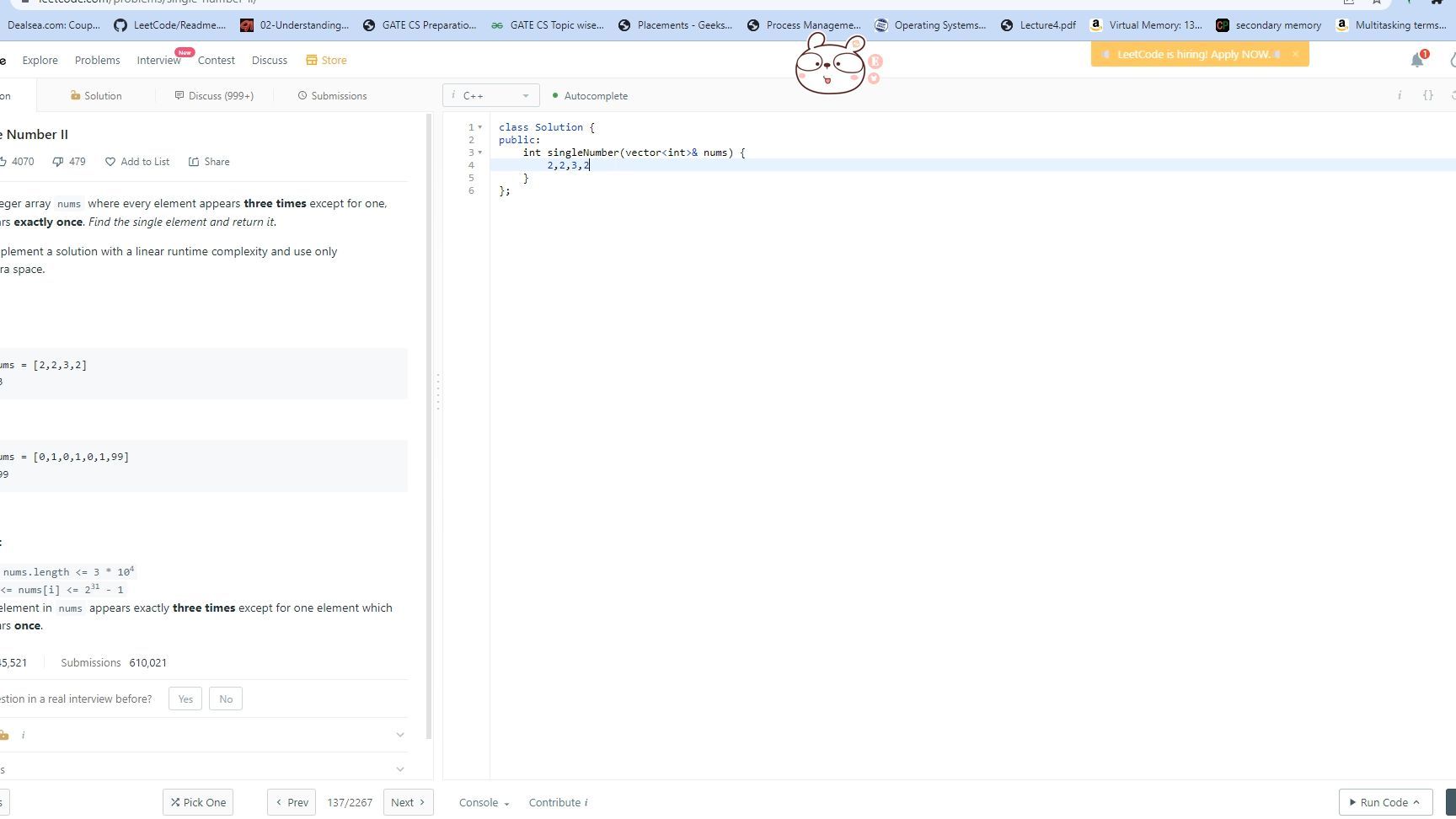Answer Yes to real interview question
This screenshot has width=1456, height=819.
185,699
